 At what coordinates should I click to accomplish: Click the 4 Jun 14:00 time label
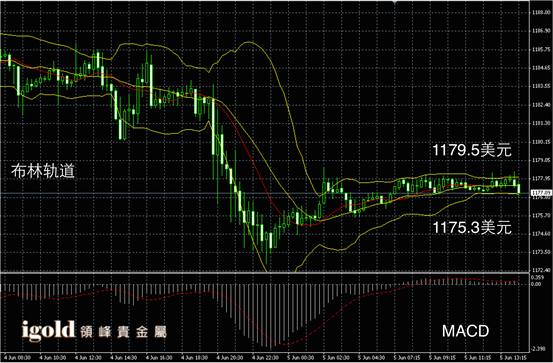tap(123, 358)
